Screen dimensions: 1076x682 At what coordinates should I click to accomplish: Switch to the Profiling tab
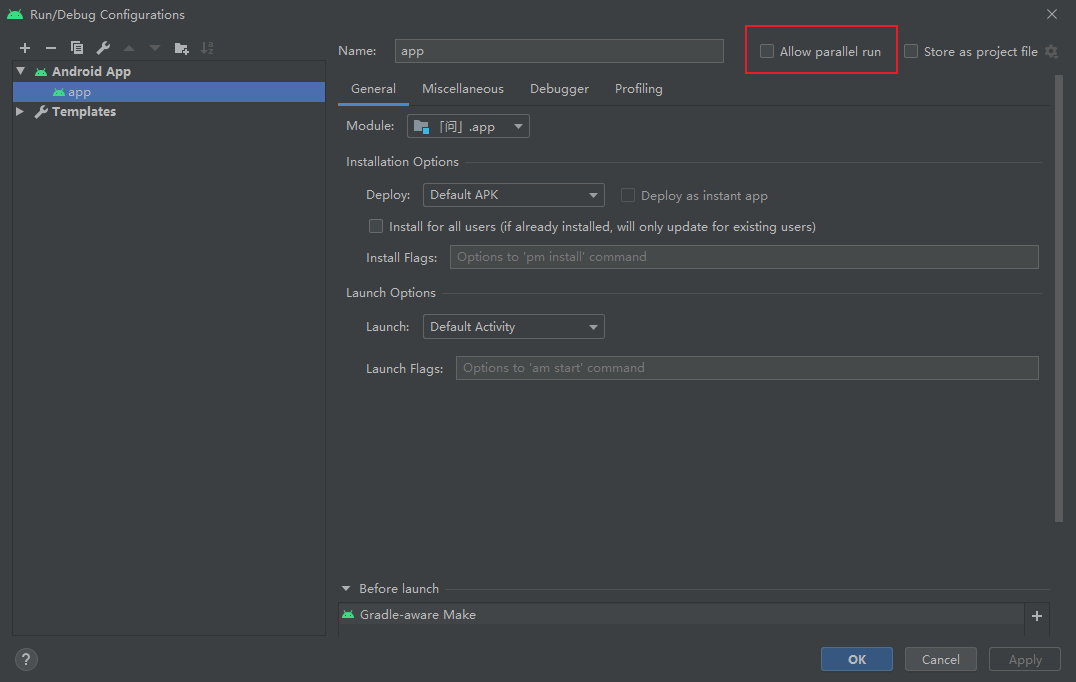(x=638, y=89)
